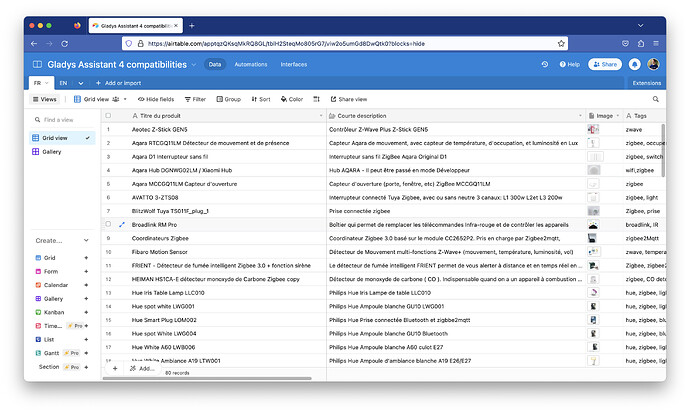
Task: Click Find a view search field
Action: click(x=62, y=120)
